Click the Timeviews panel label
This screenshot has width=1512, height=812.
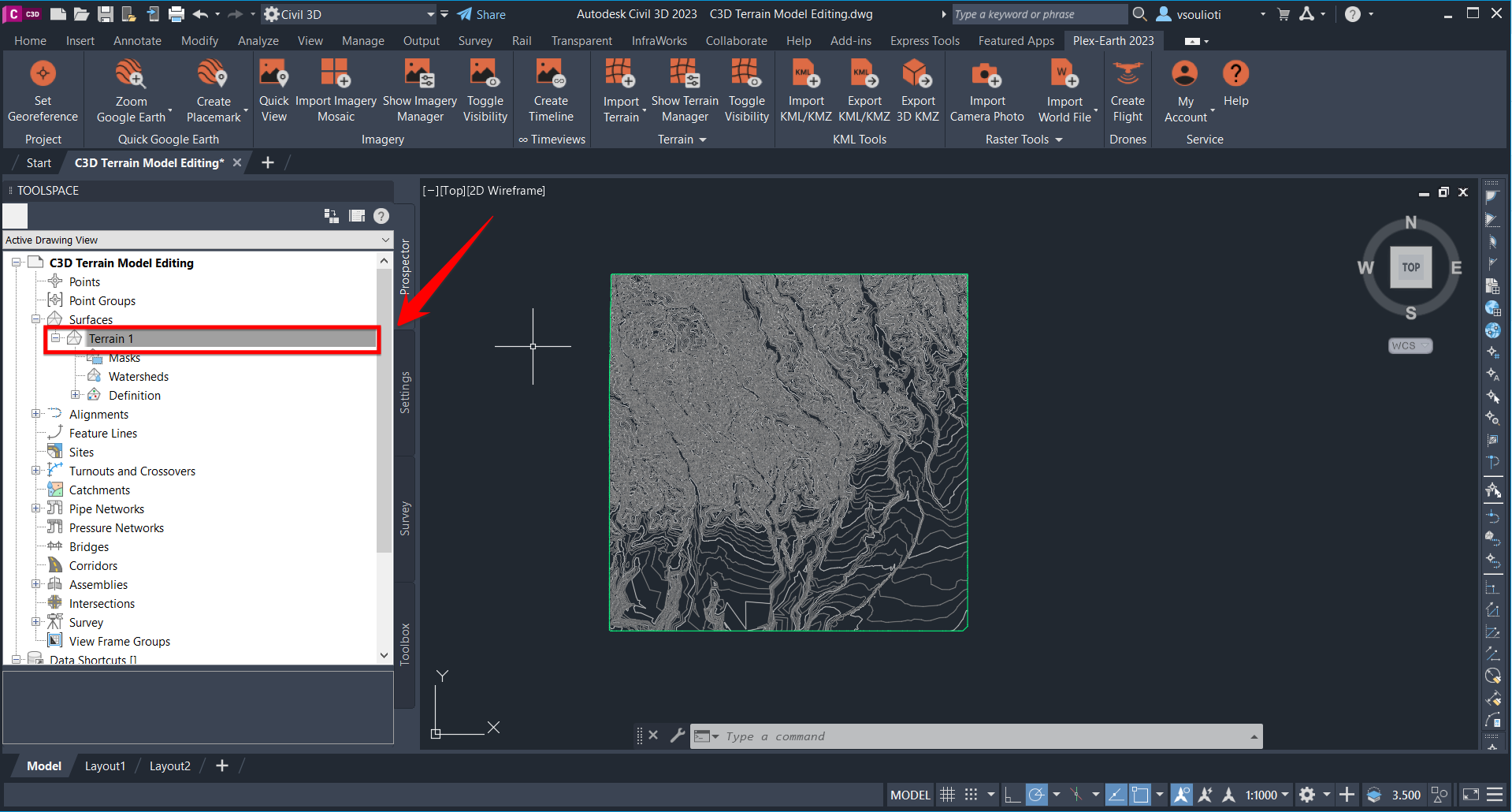click(x=552, y=140)
